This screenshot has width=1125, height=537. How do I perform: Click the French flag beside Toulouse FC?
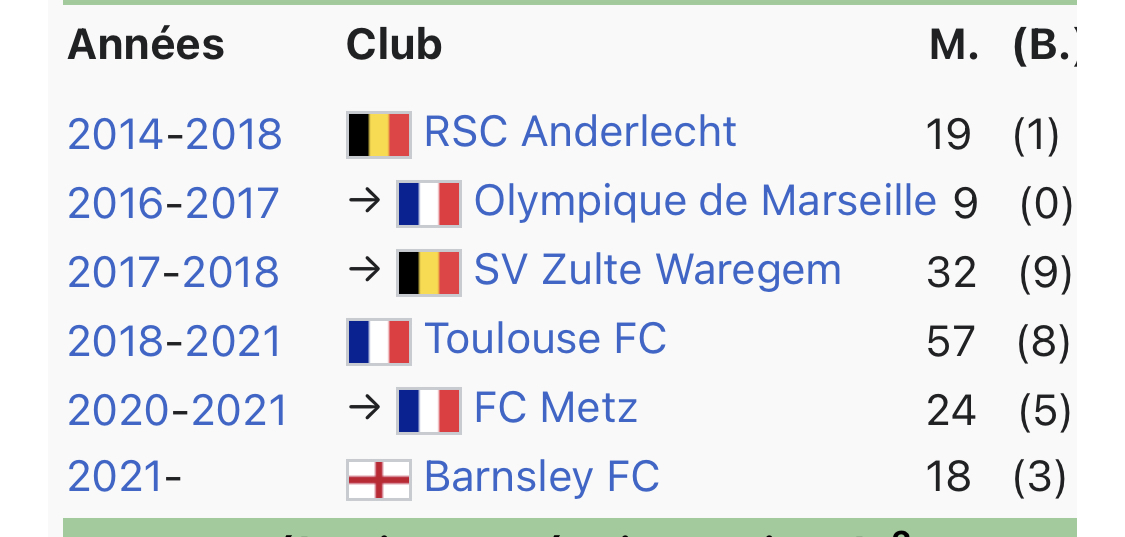pyautogui.click(x=378, y=341)
